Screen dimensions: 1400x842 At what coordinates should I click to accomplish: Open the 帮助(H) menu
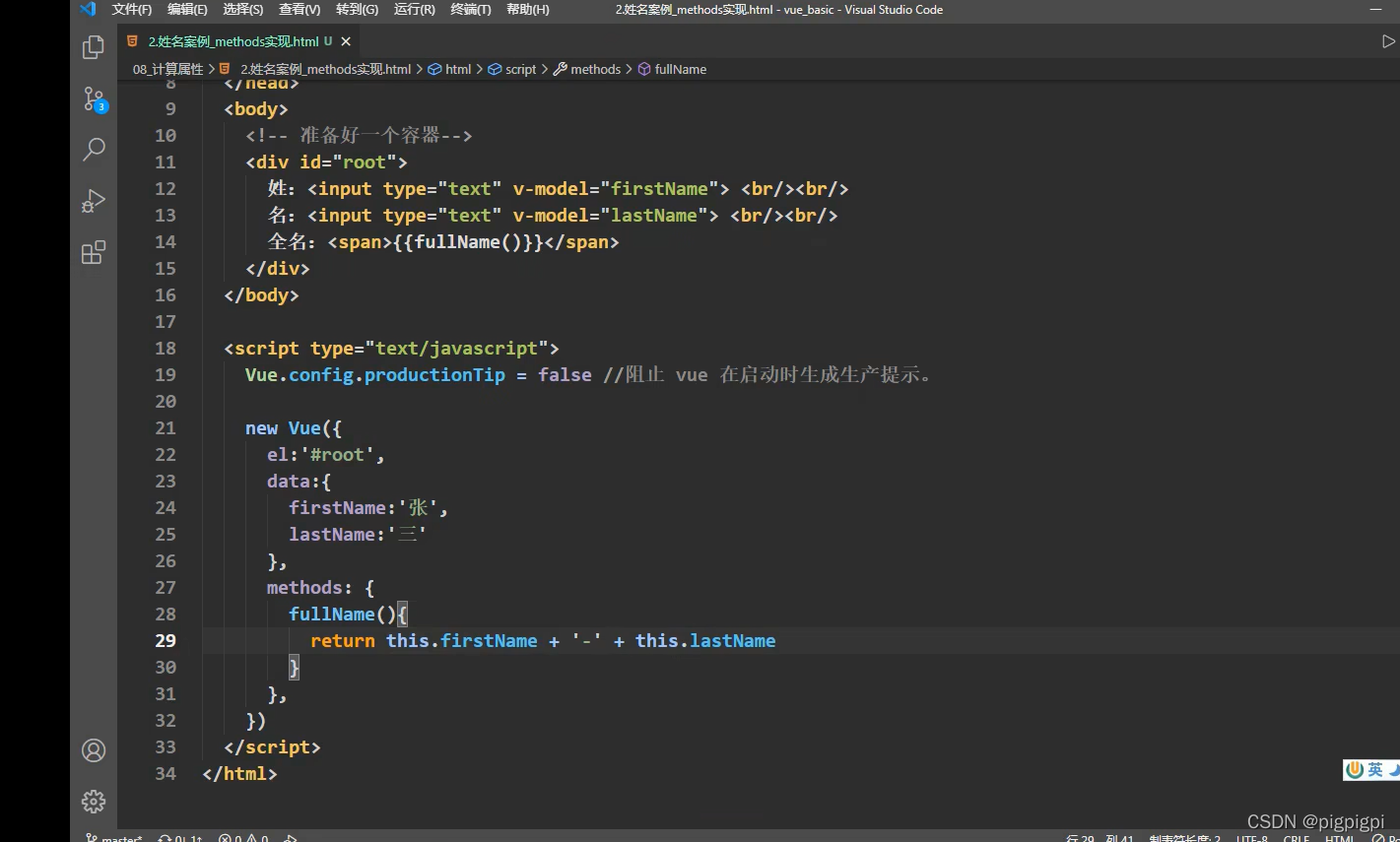527,9
